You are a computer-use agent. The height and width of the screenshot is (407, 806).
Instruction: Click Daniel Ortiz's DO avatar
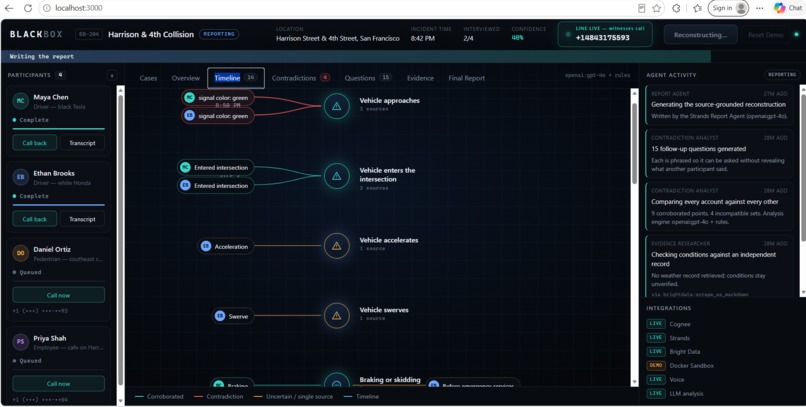21,253
